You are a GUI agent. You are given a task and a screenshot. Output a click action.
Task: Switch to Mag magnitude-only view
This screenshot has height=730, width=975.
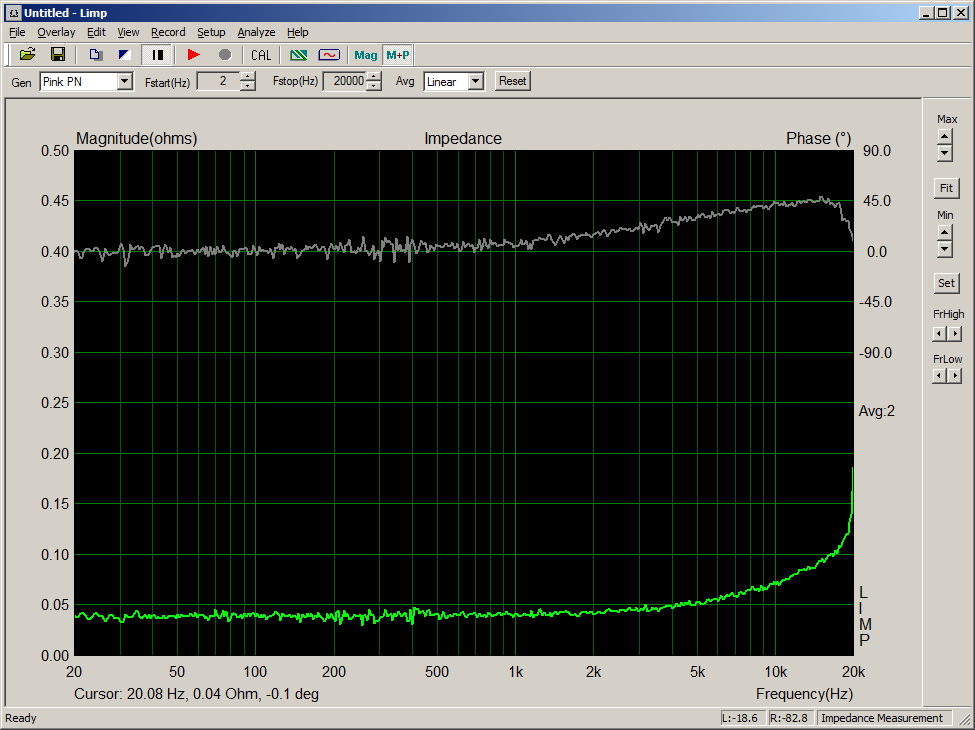[366, 55]
